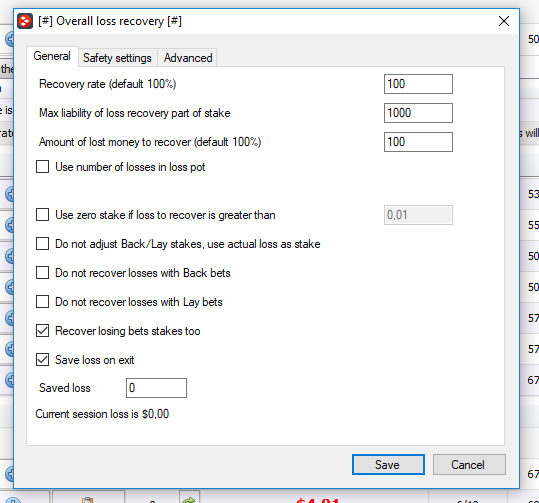Enable Use number of losses in loss pot

pos(43,167)
